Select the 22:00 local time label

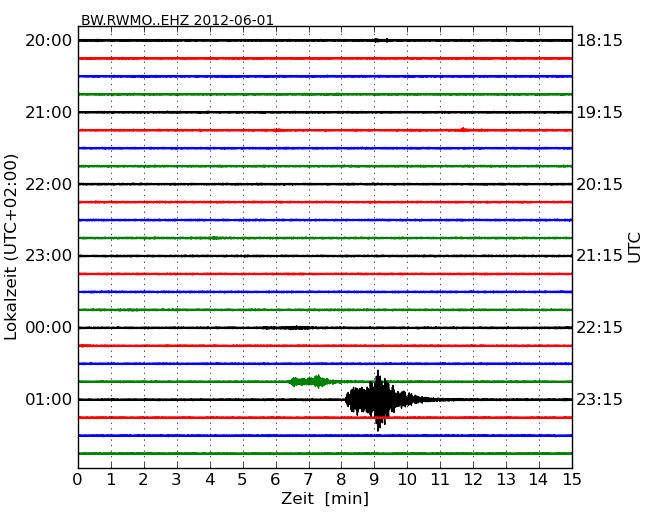pos(49,184)
